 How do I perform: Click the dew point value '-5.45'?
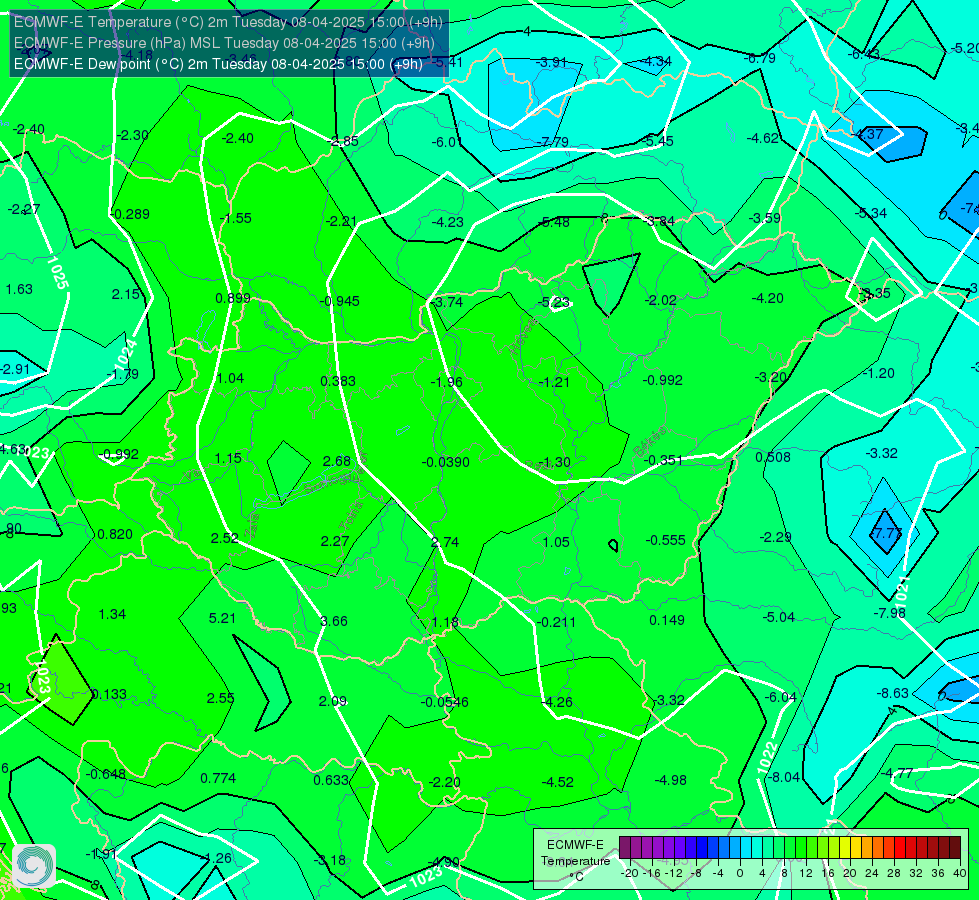[657, 141]
